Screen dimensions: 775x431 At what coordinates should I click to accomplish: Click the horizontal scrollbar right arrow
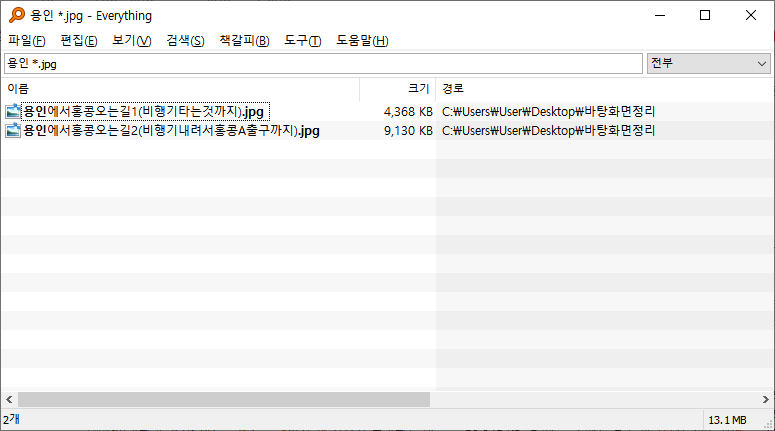[766, 399]
